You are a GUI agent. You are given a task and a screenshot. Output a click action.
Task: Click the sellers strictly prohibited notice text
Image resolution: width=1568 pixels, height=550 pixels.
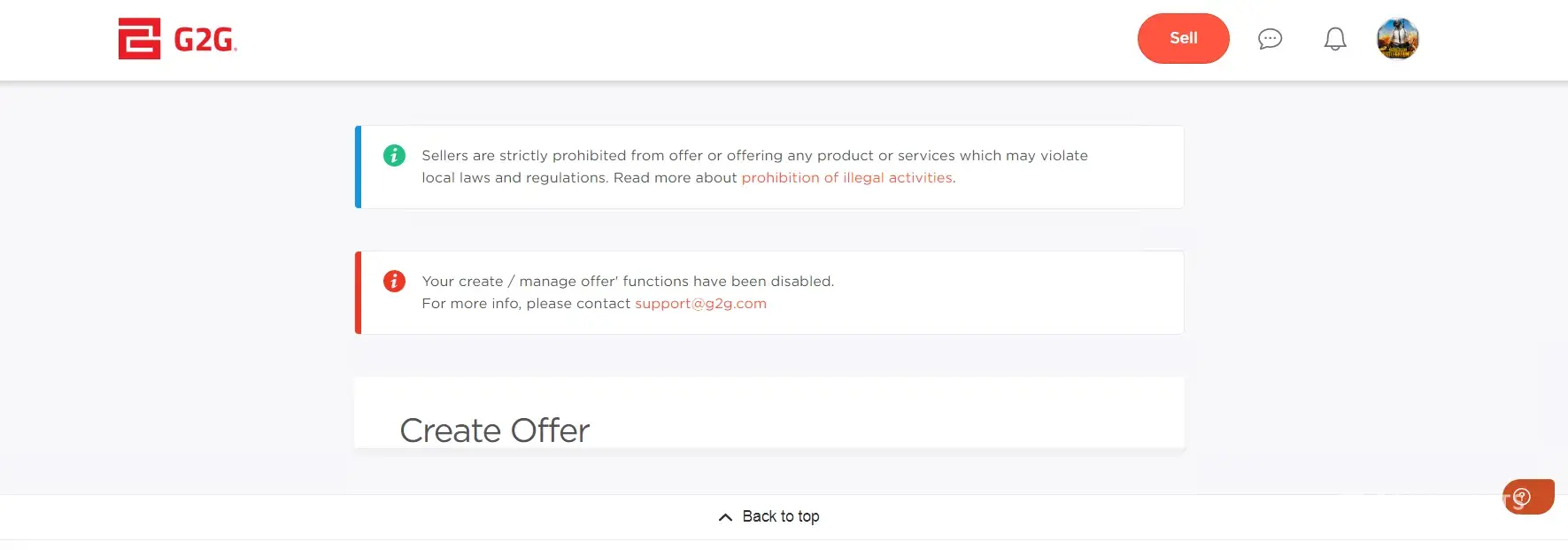click(754, 156)
